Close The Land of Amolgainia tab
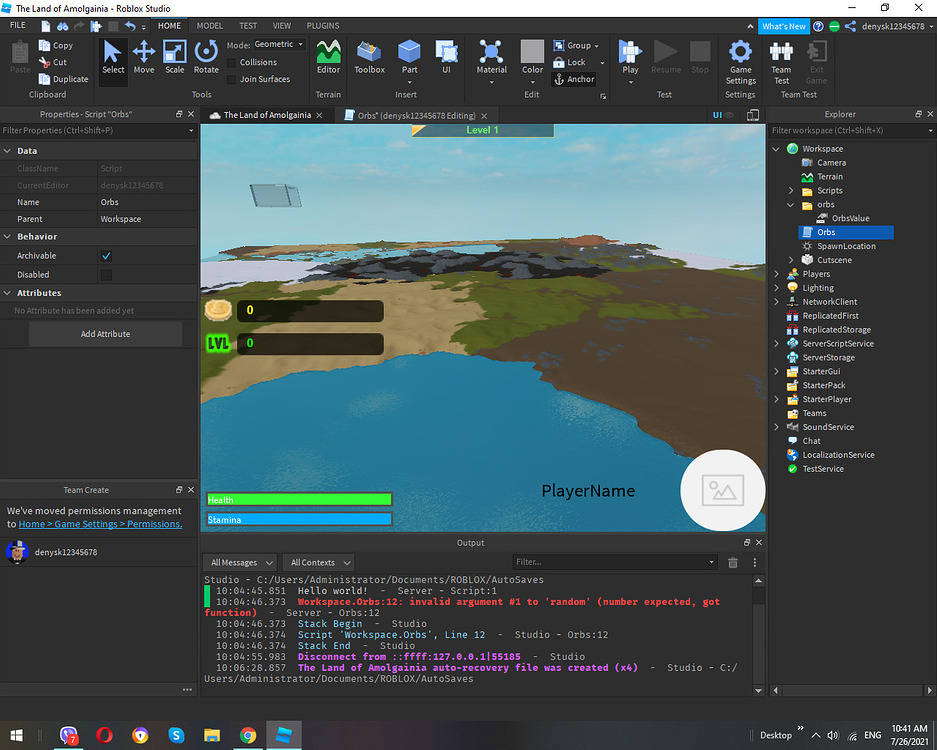 point(320,115)
